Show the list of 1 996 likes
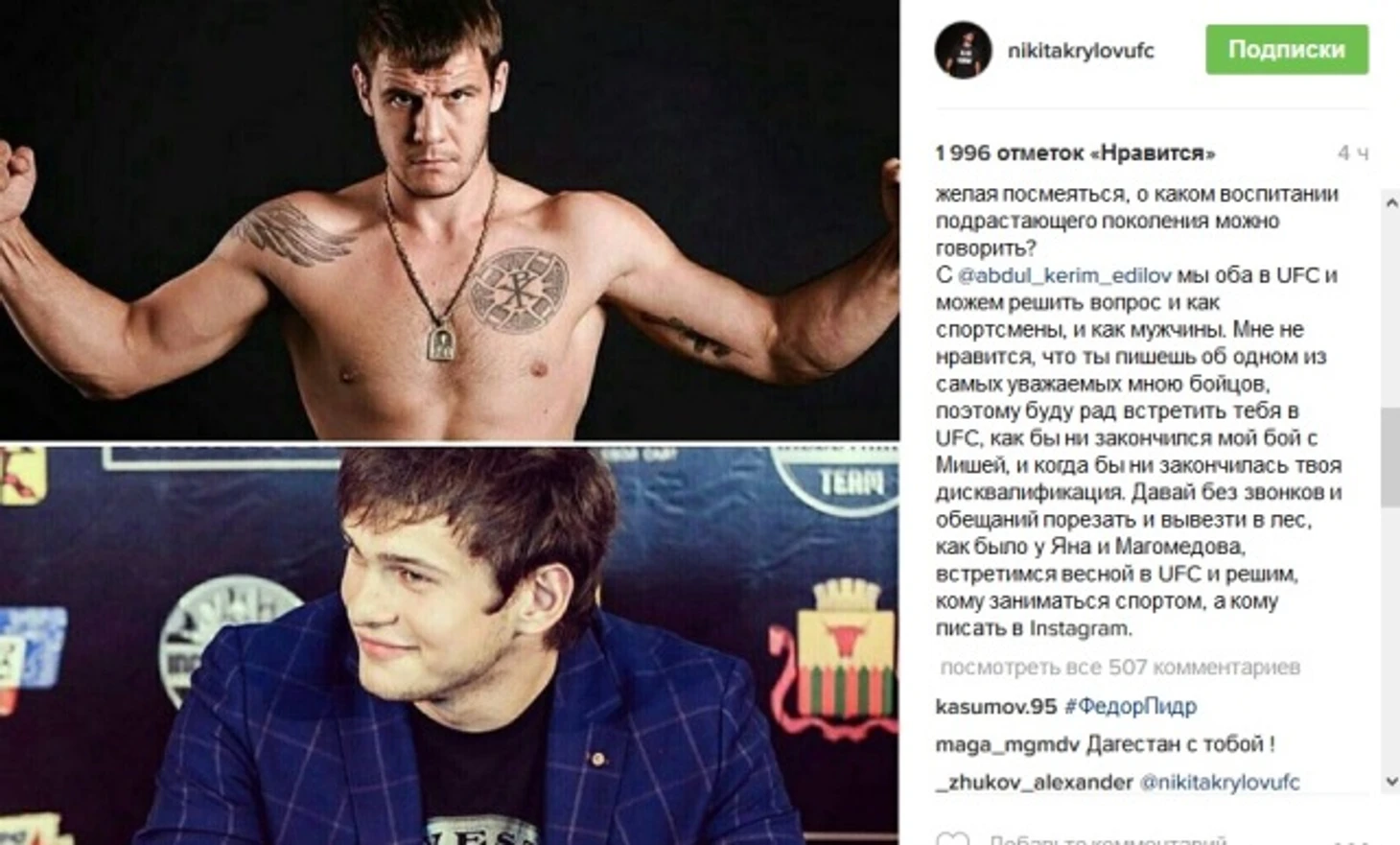The width and height of the screenshot is (1400, 845). click(1075, 153)
